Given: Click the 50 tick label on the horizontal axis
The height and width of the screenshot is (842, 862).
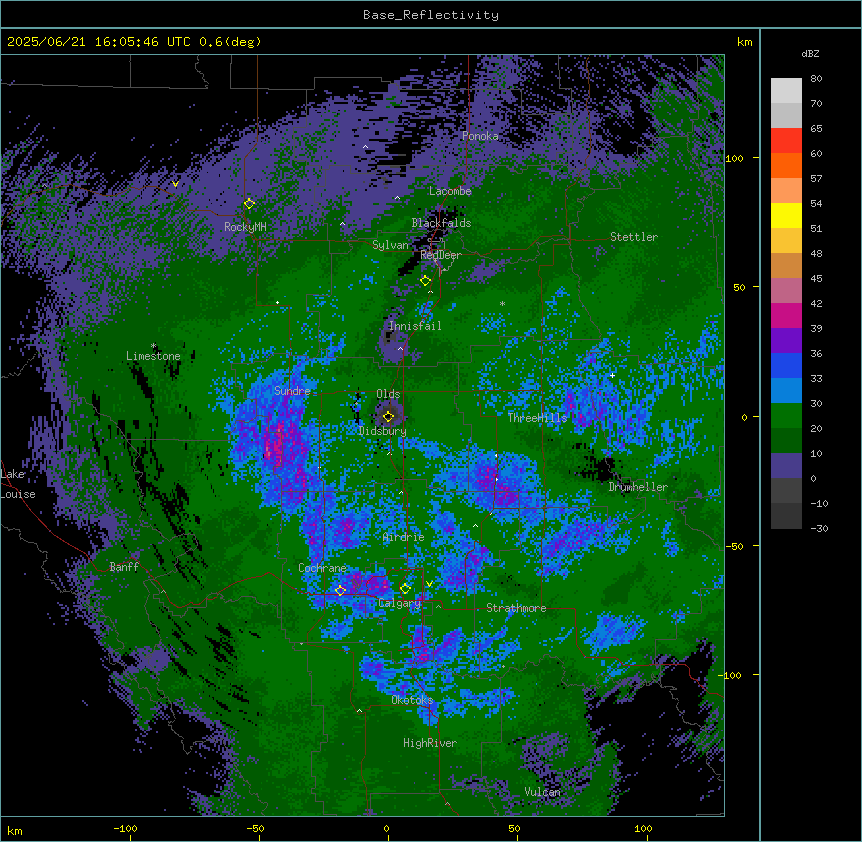Looking at the screenshot, I should [515, 828].
